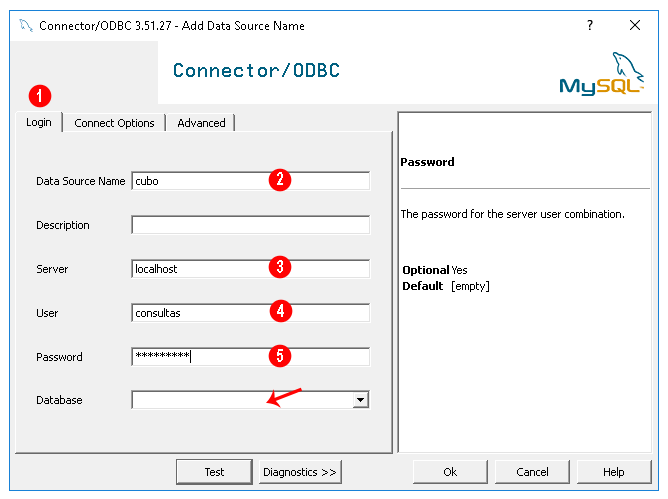
Task: Click the 'Description' label
Action: 63,225
